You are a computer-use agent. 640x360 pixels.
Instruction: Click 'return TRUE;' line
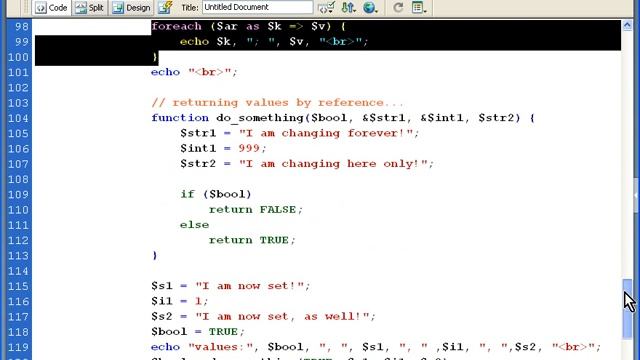[x=252, y=240]
